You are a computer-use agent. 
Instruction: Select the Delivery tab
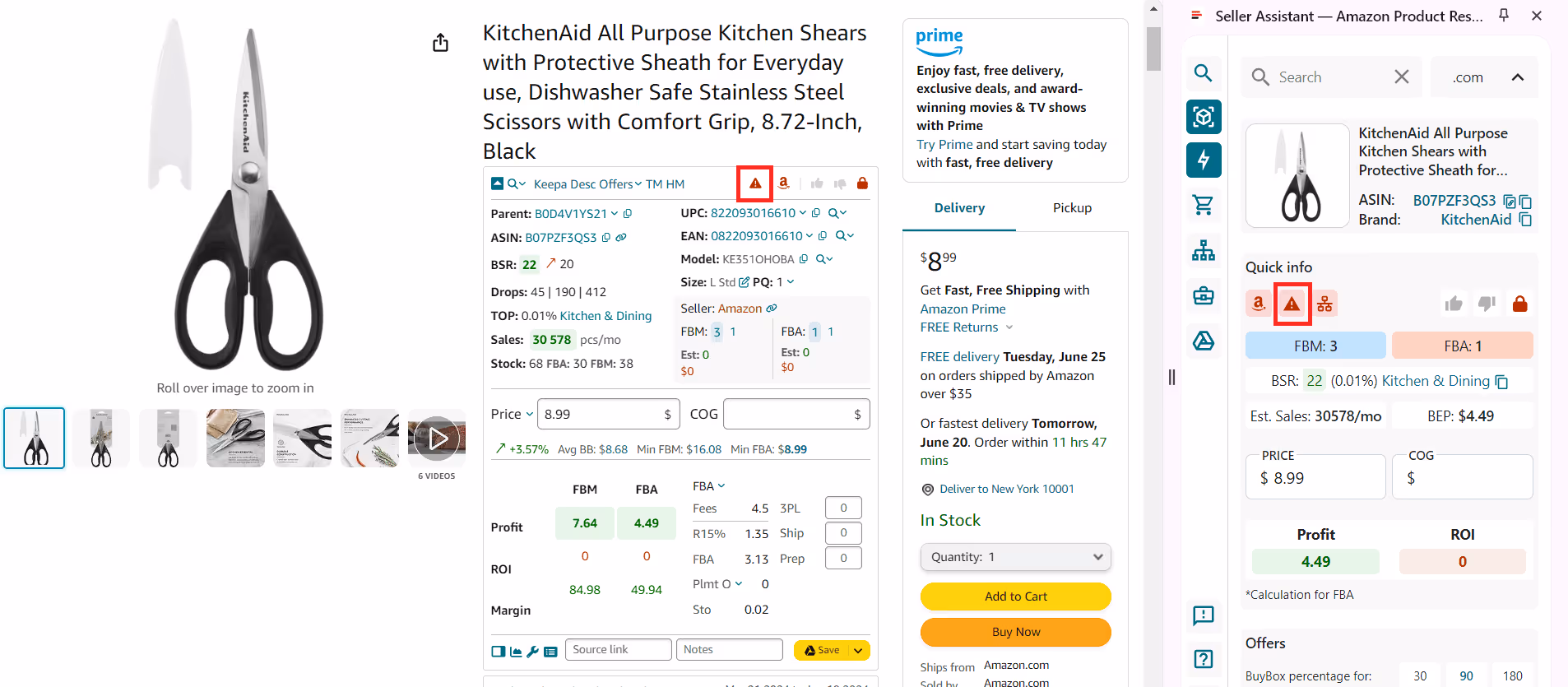pyautogui.click(x=959, y=208)
